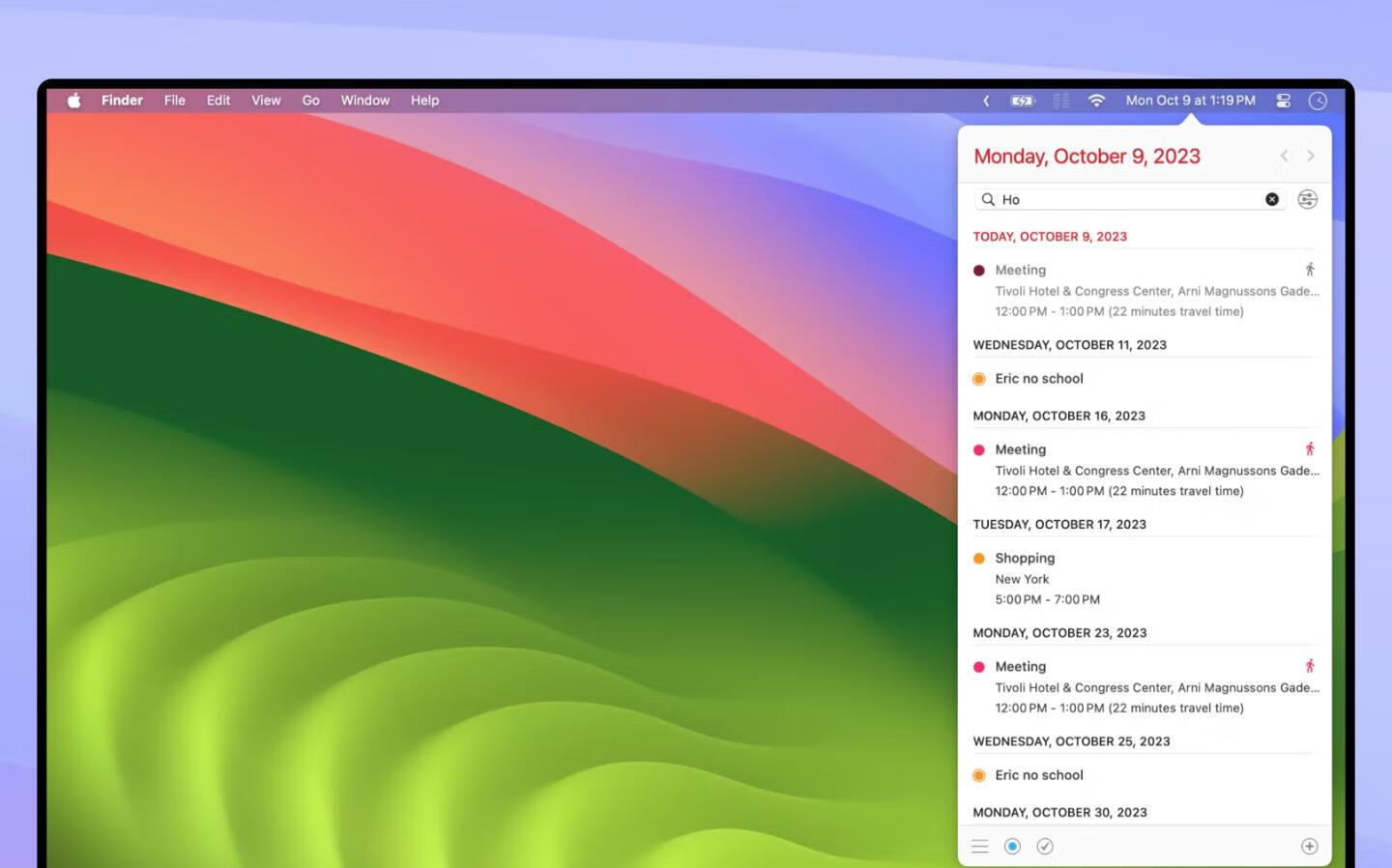The width and height of the screenshot is (1392, 868).
Task: Open Control Center in the menu bar
Action: 1284,101
